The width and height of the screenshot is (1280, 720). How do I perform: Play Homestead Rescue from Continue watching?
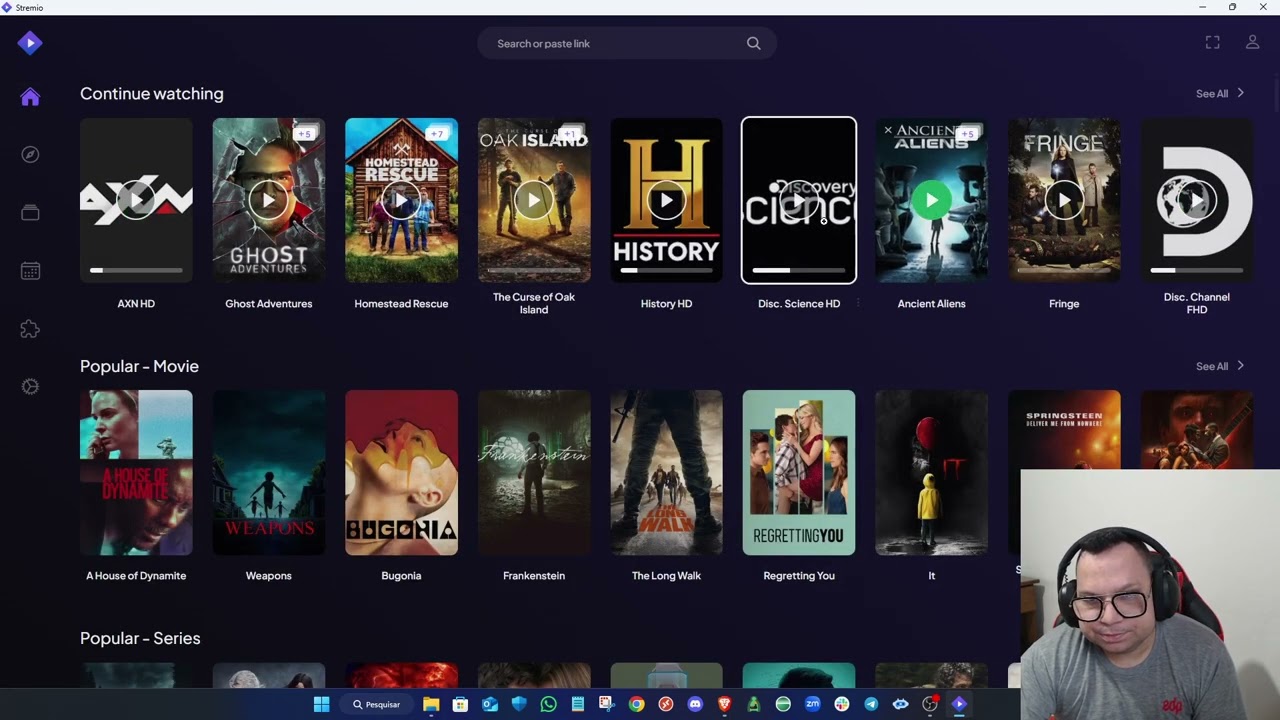pyautogui.click(x=401, y=200)
